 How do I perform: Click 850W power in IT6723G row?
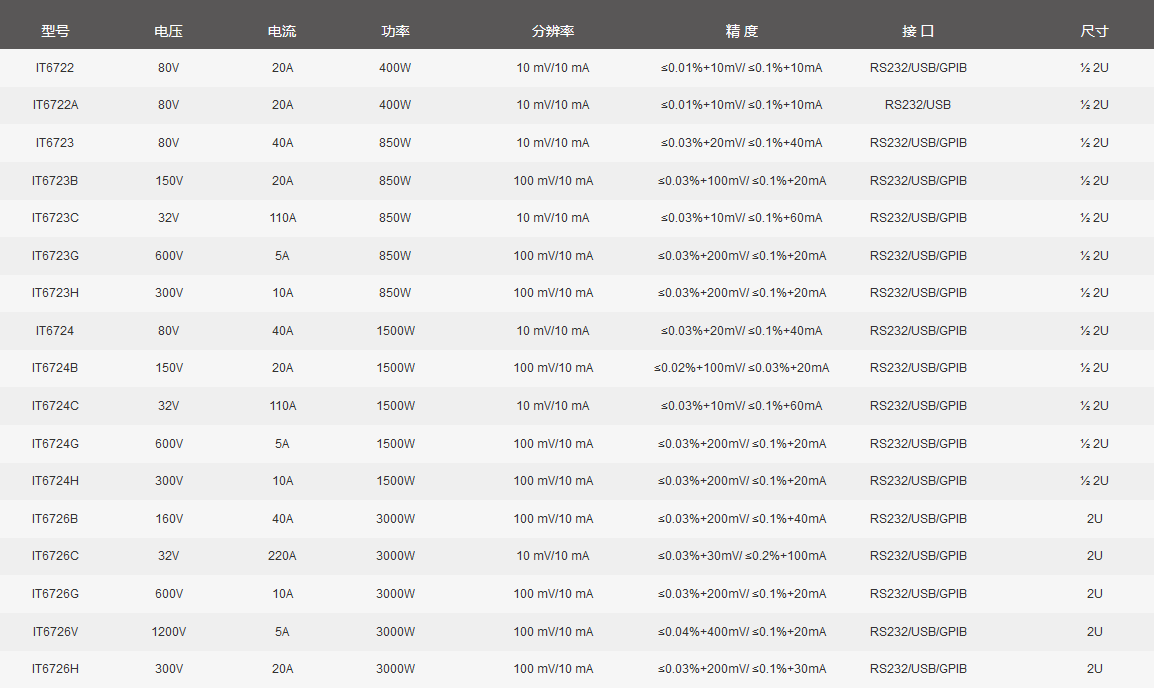(x=395, y=255)
